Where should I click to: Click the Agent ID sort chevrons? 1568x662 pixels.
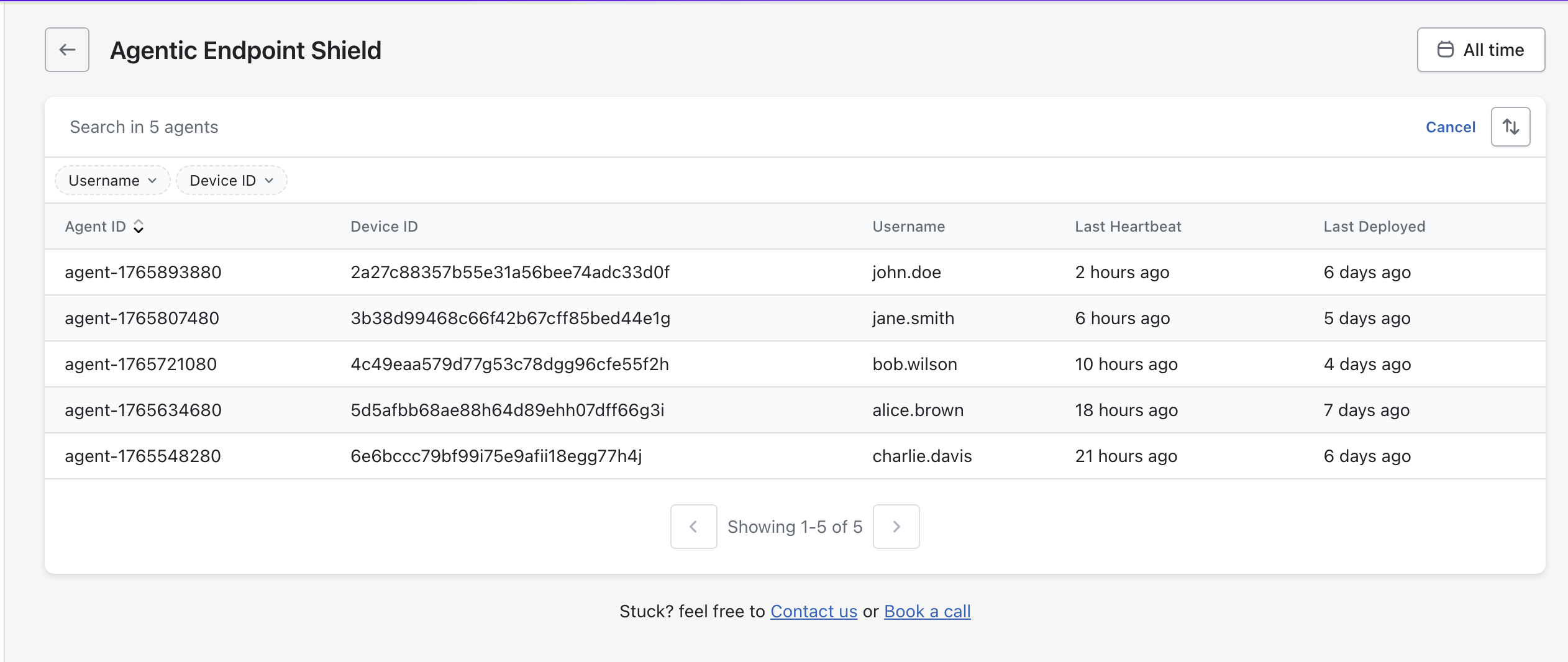pyautogui.click(x=139, y=227)
